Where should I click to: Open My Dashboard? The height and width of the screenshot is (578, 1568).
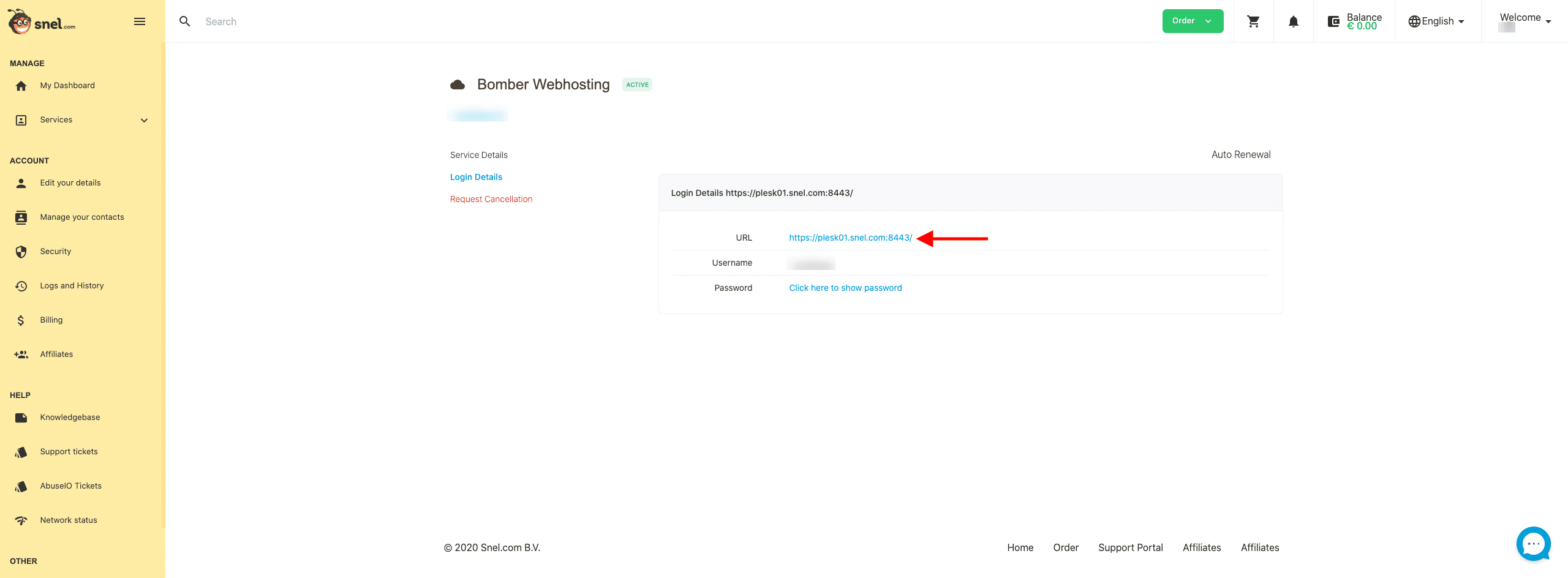pyautogui.click(x=67, y=86)
